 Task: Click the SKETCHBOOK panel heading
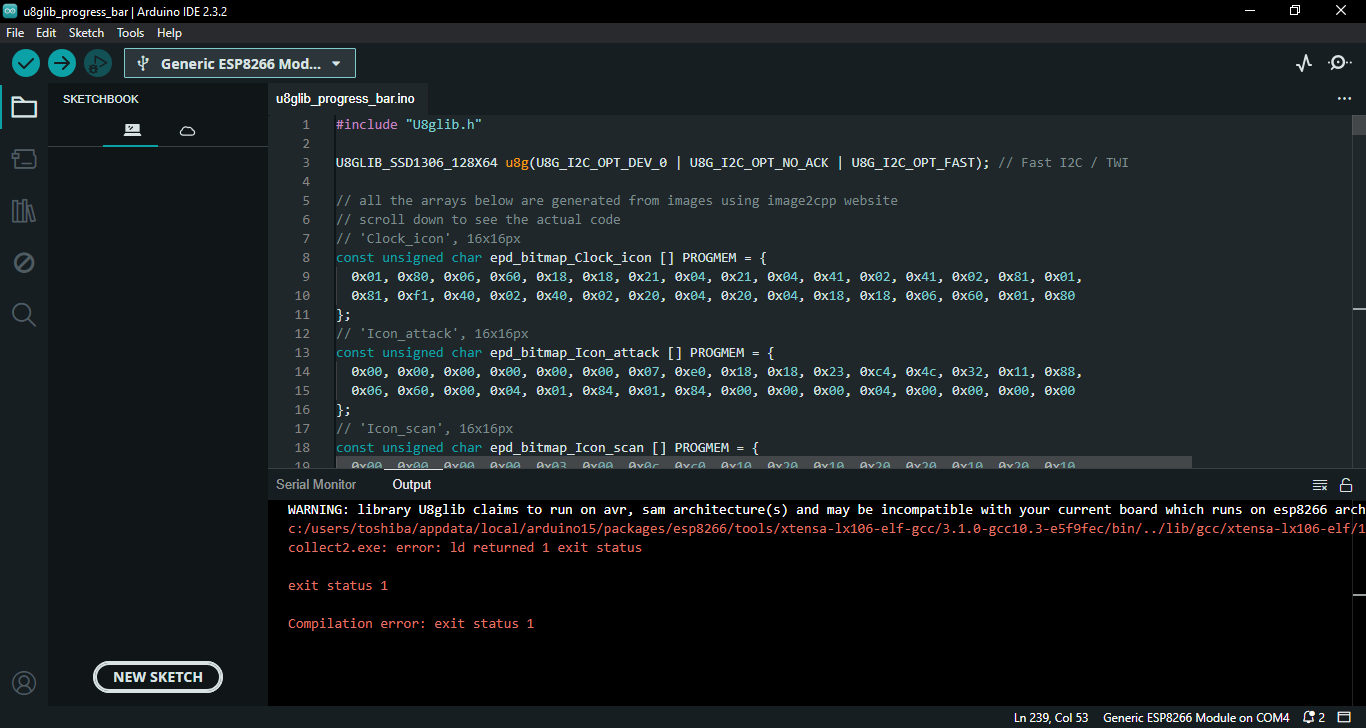pos(101,99)
